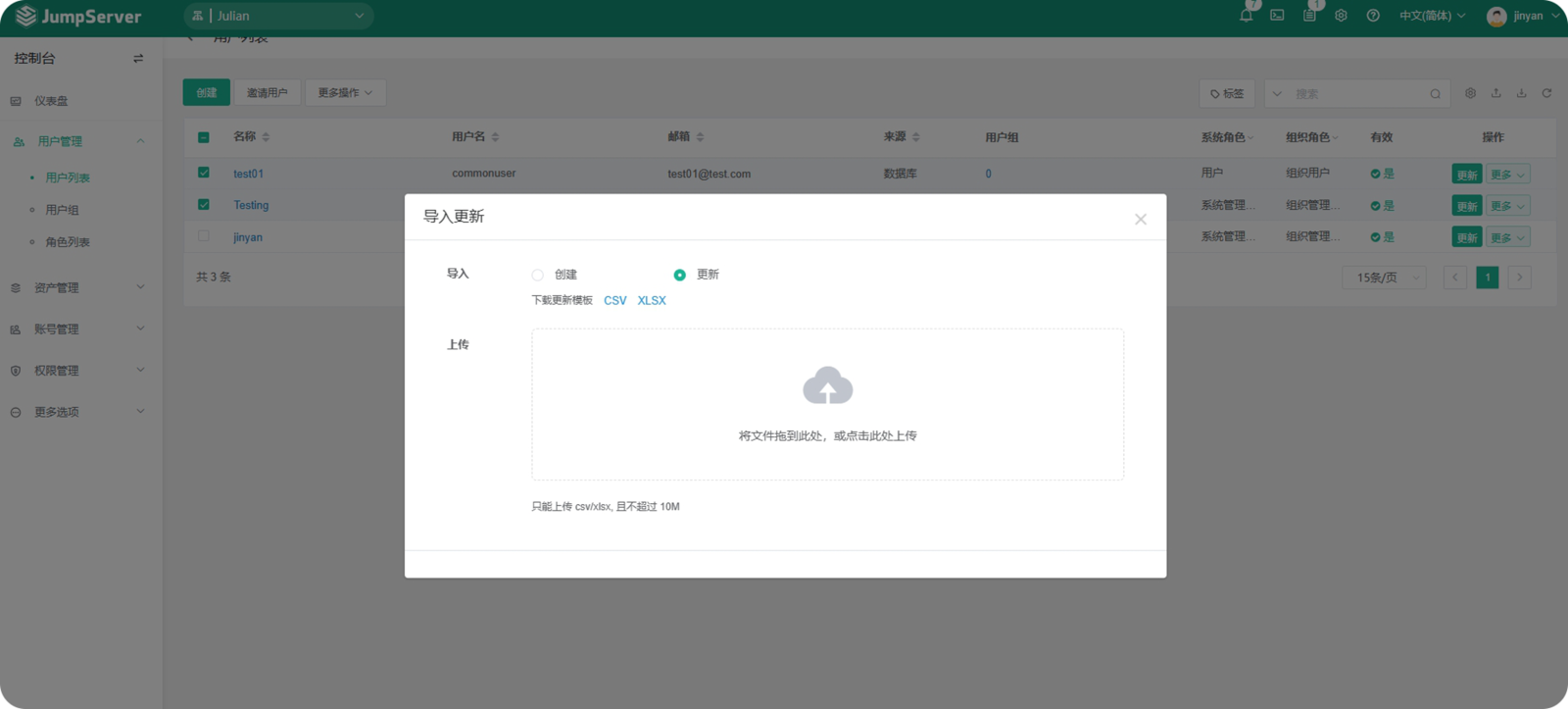This screenshot has height=709, width=1568.
Task: Open the 15条/页 page size dropdown
Action: click(1384, 278)
